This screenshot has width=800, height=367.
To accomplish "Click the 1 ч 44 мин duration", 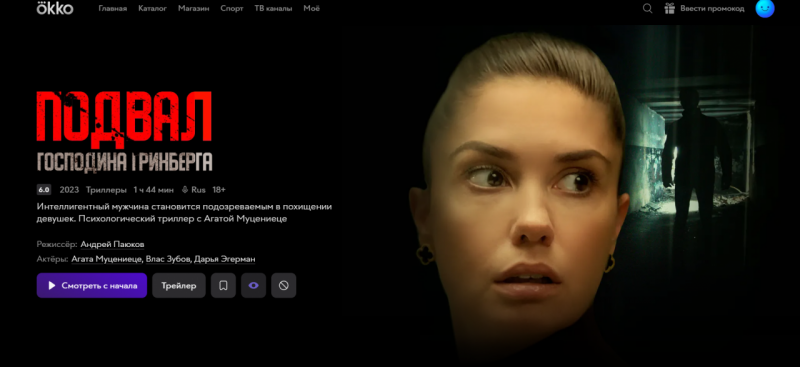I will click(154, 190).
